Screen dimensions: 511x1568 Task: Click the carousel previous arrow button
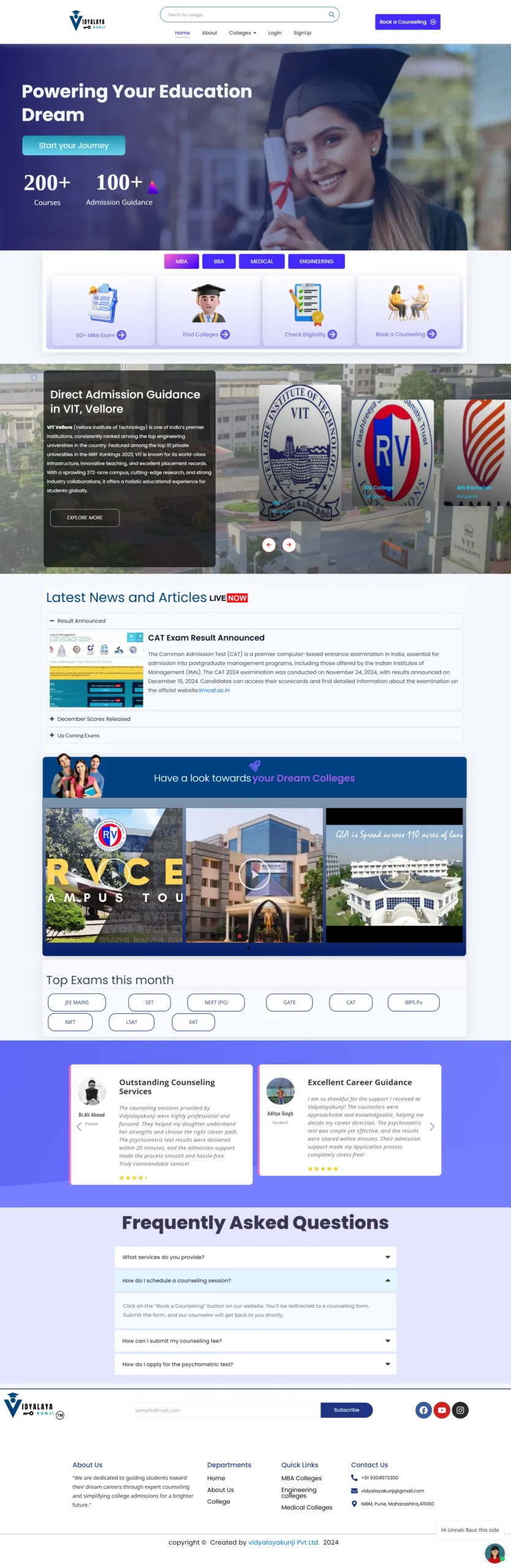(269, 545)
